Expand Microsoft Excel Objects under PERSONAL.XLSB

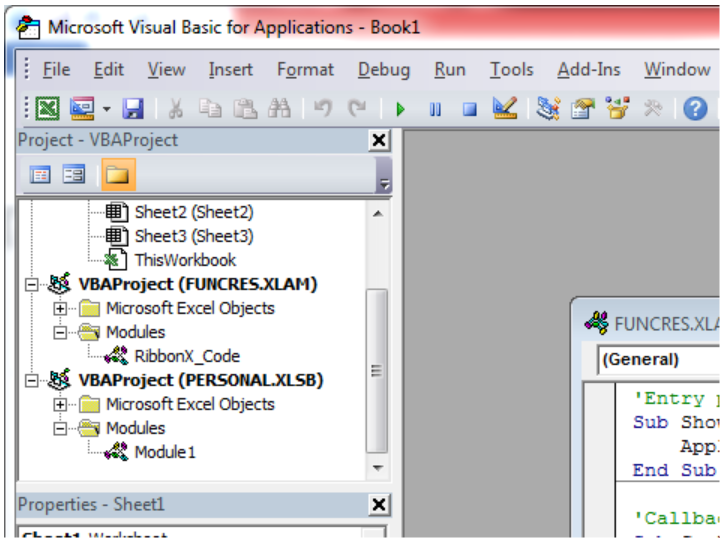click(60, 404)
